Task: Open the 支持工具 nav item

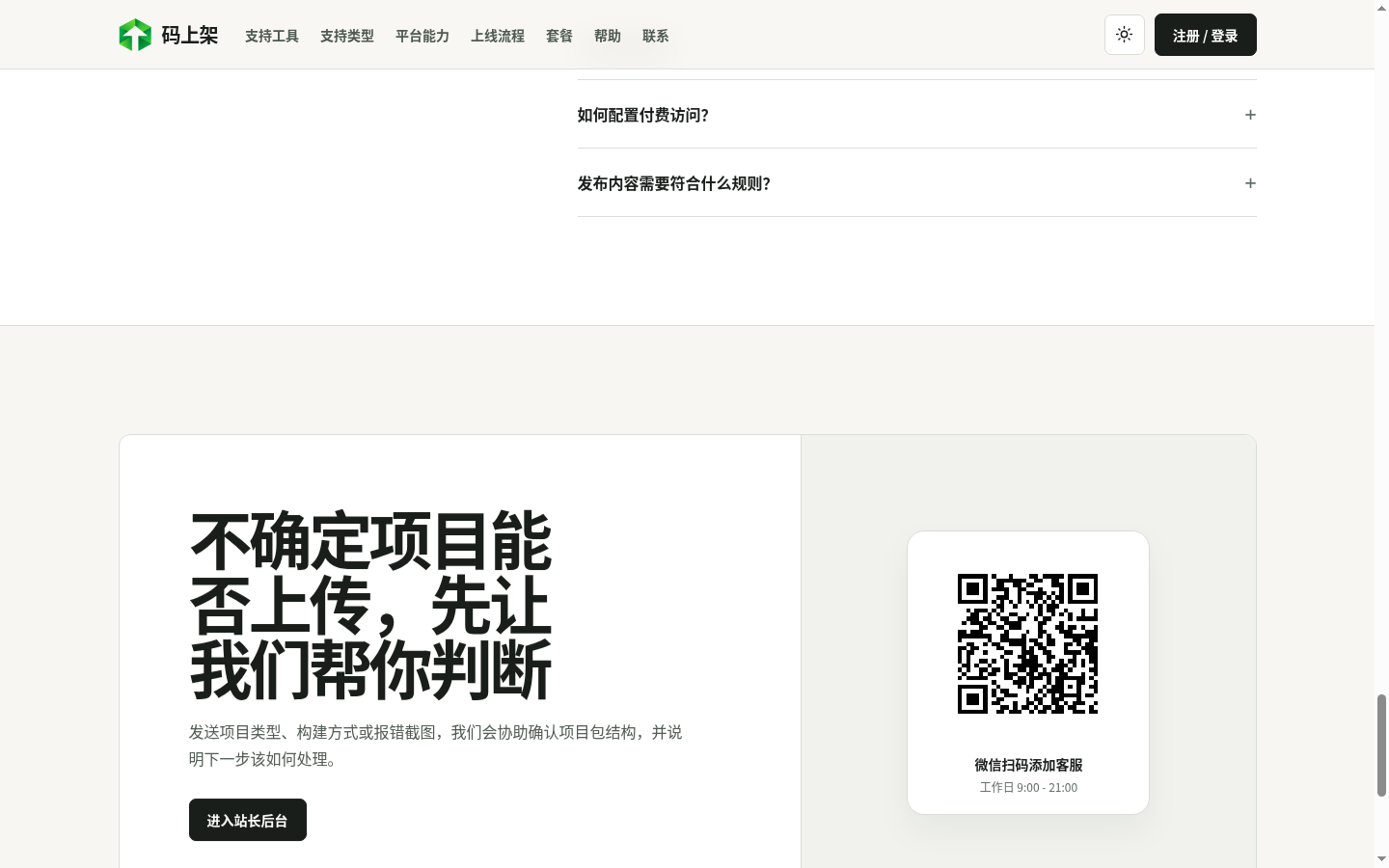Action: [x=272, y=36]
